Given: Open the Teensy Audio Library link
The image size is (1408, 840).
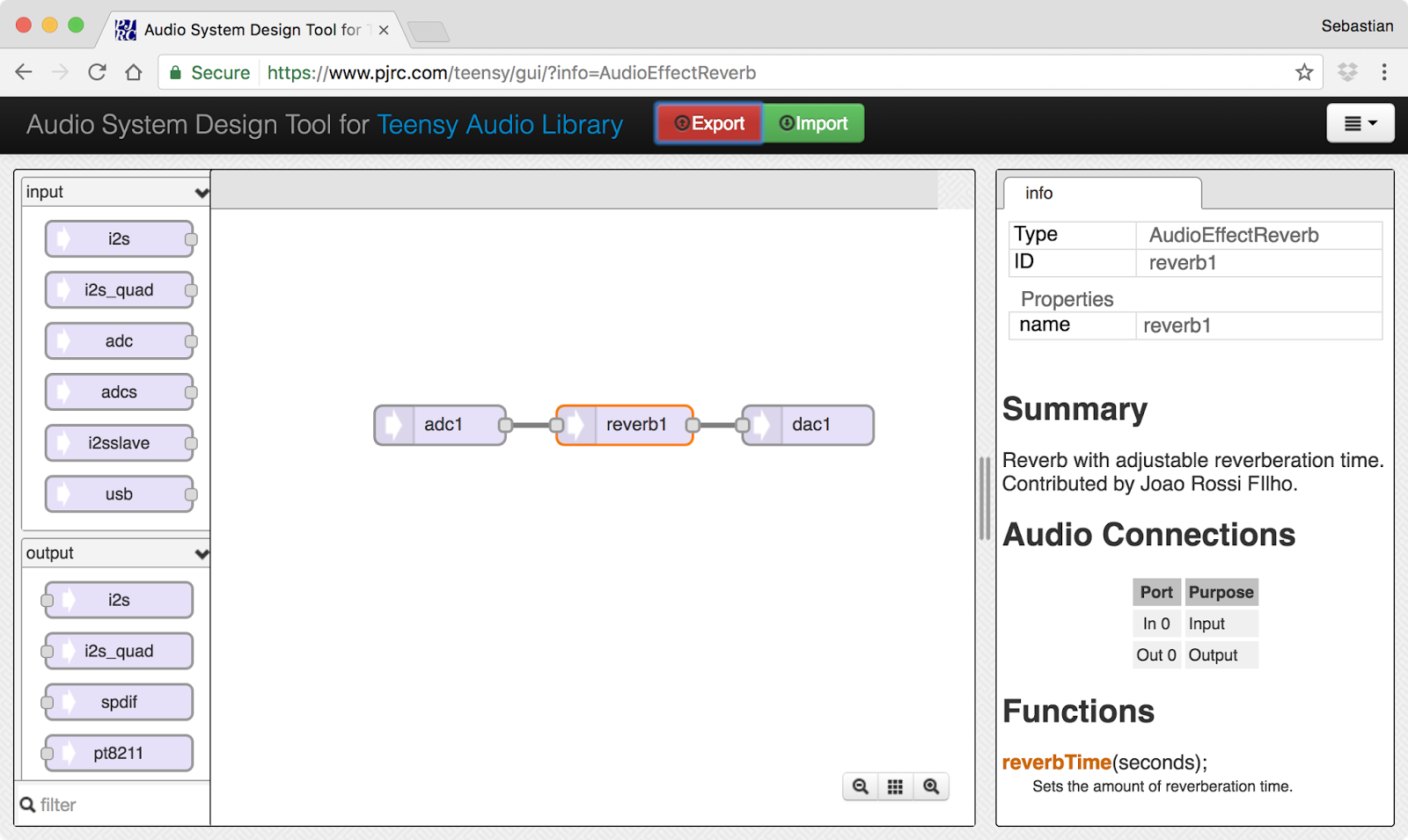Looking at the screenshot, I should pos(499,124).
